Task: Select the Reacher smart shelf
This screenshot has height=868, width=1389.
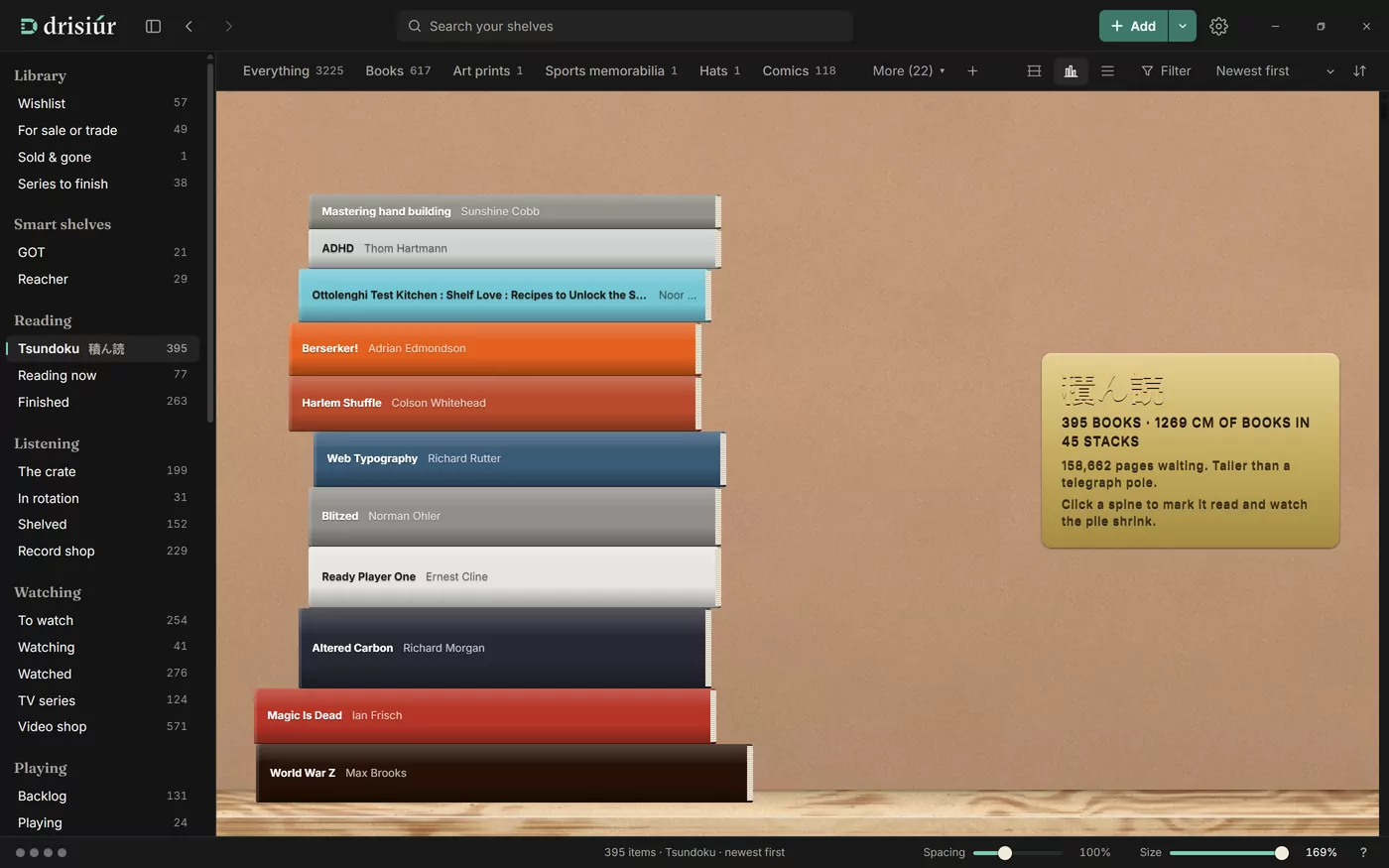Action: 102,279
